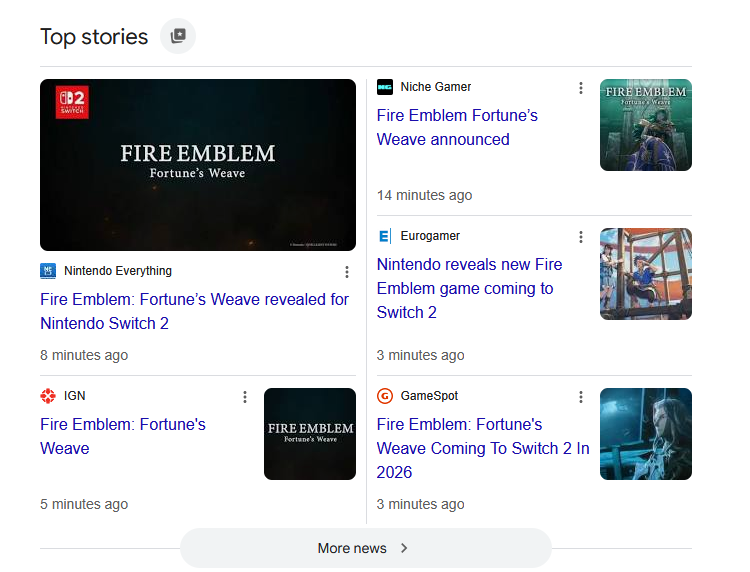Open IGN's 'Fire Emblem: Fortune's Weave' article
This screenshot has height=572, width=750.
pos(122,436)
